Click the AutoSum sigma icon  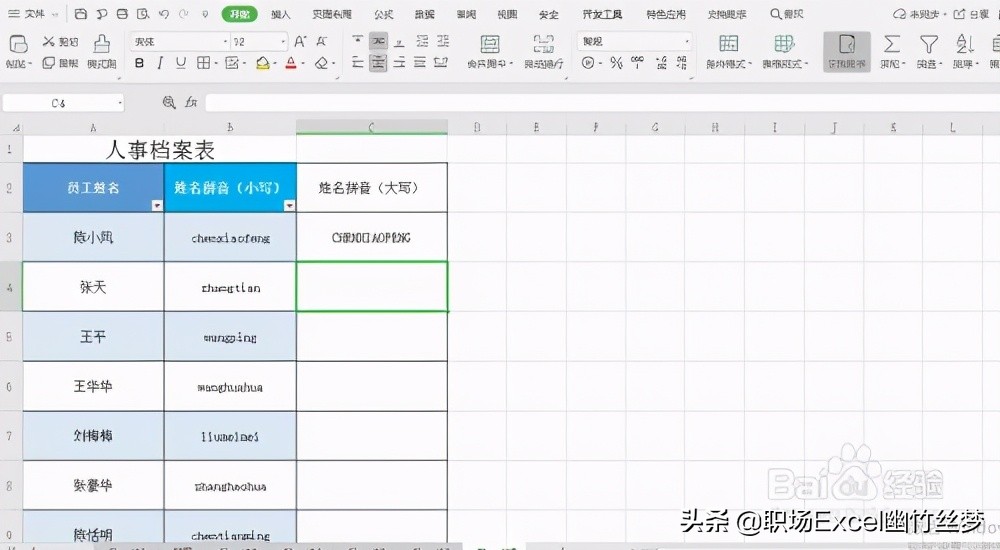892,44
